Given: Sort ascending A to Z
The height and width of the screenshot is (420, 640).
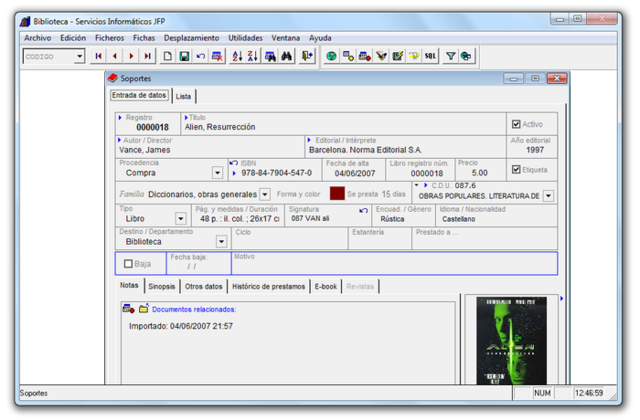Looking at the screenshot, I should (237, 56).
